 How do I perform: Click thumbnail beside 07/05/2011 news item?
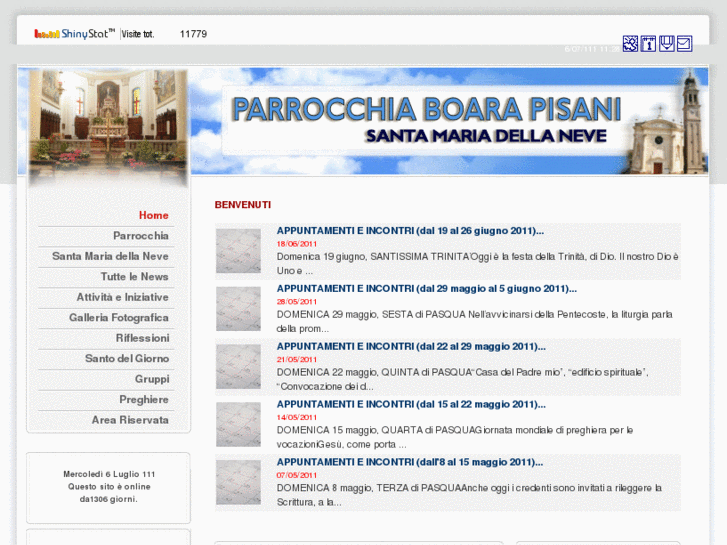coord(238,482)
